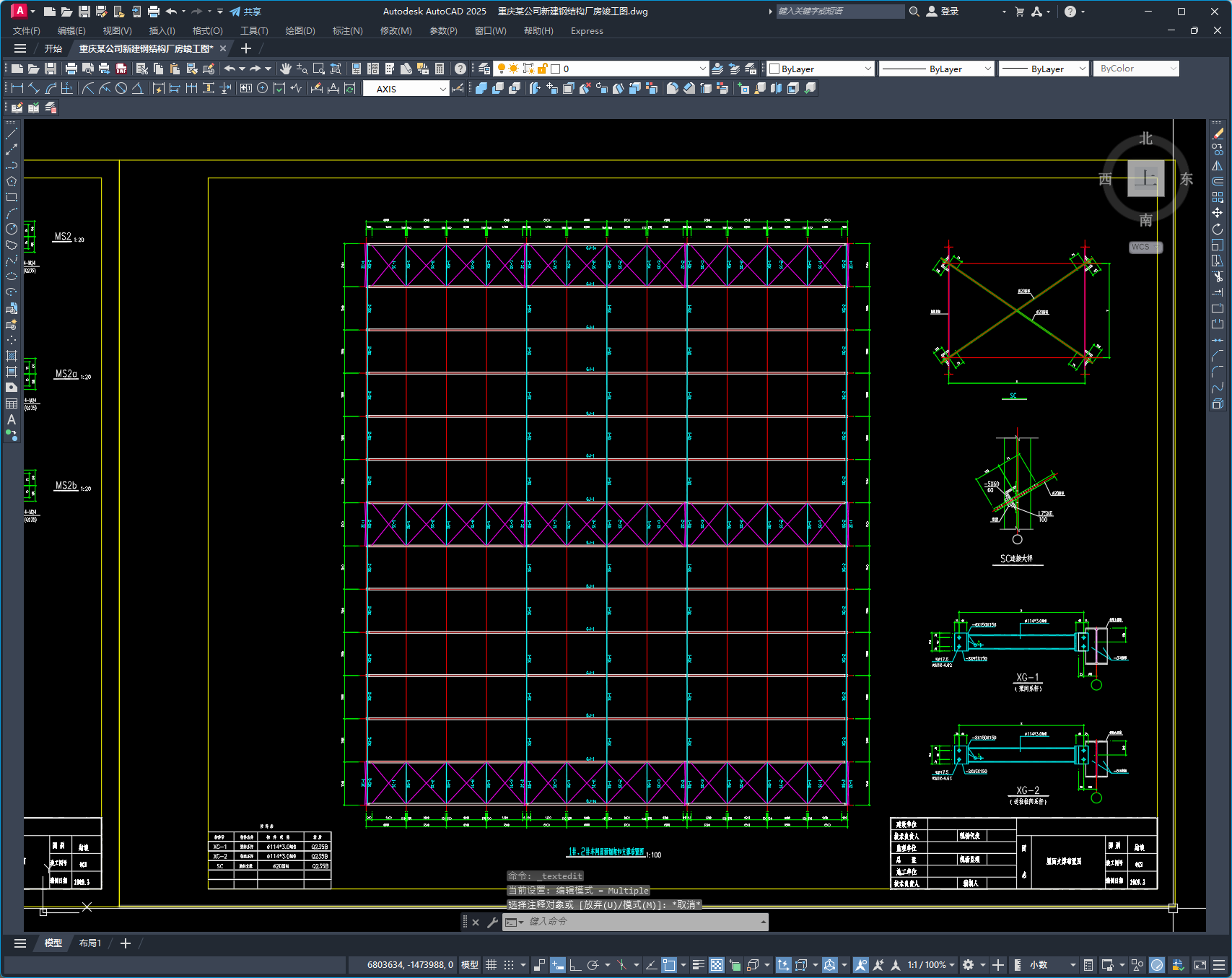Select the Linear dimension tool

(x=17, y=88)
